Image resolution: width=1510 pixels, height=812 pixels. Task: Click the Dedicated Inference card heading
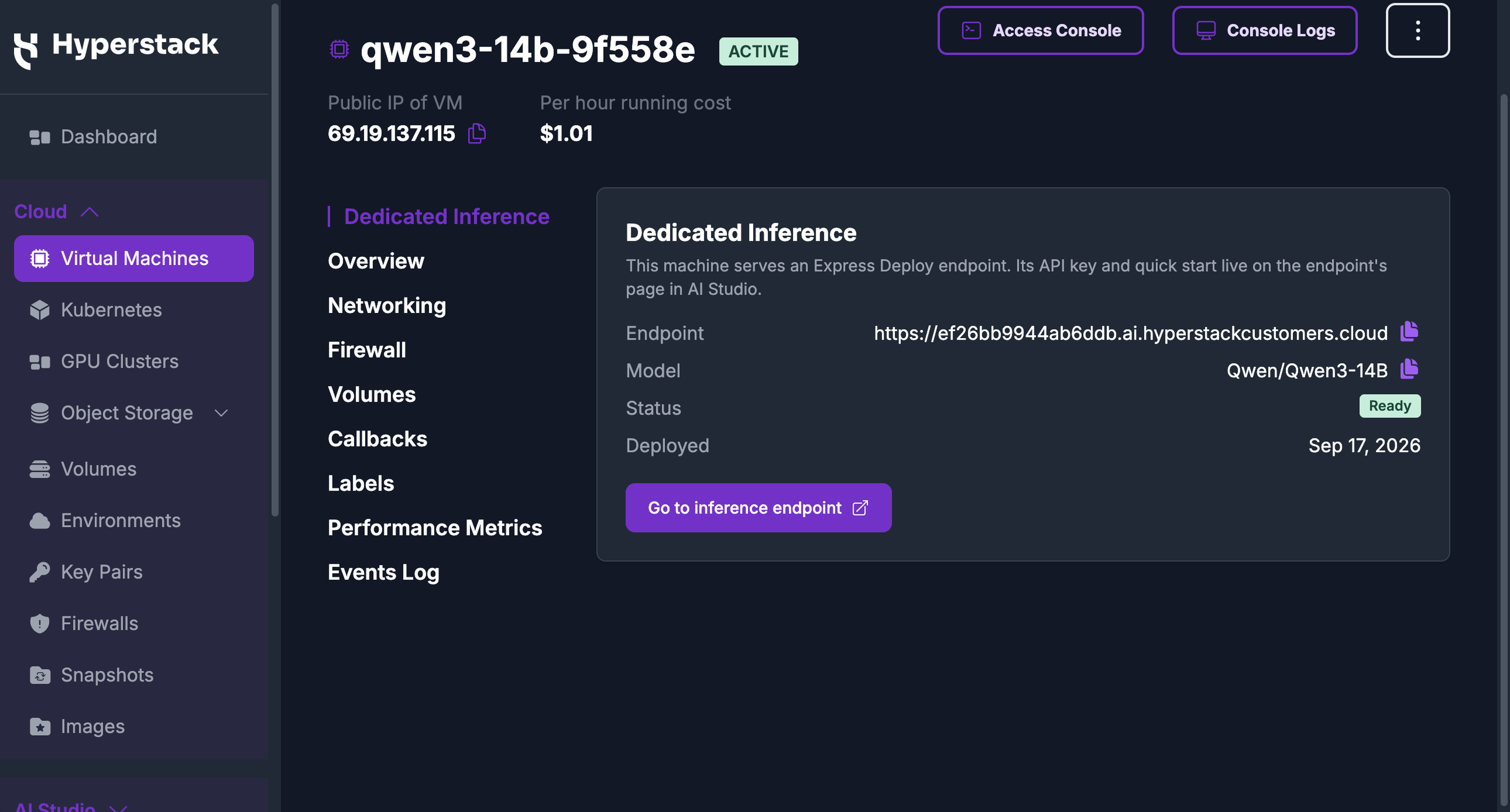741,233
